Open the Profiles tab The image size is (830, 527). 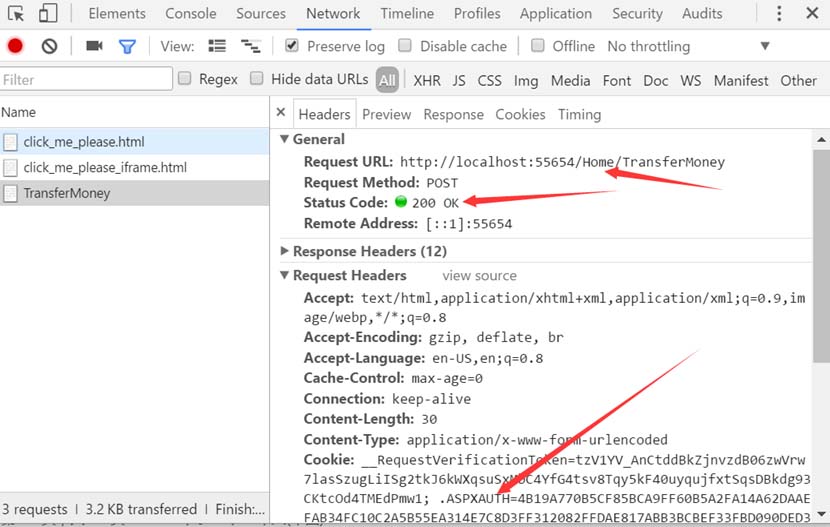477,13
